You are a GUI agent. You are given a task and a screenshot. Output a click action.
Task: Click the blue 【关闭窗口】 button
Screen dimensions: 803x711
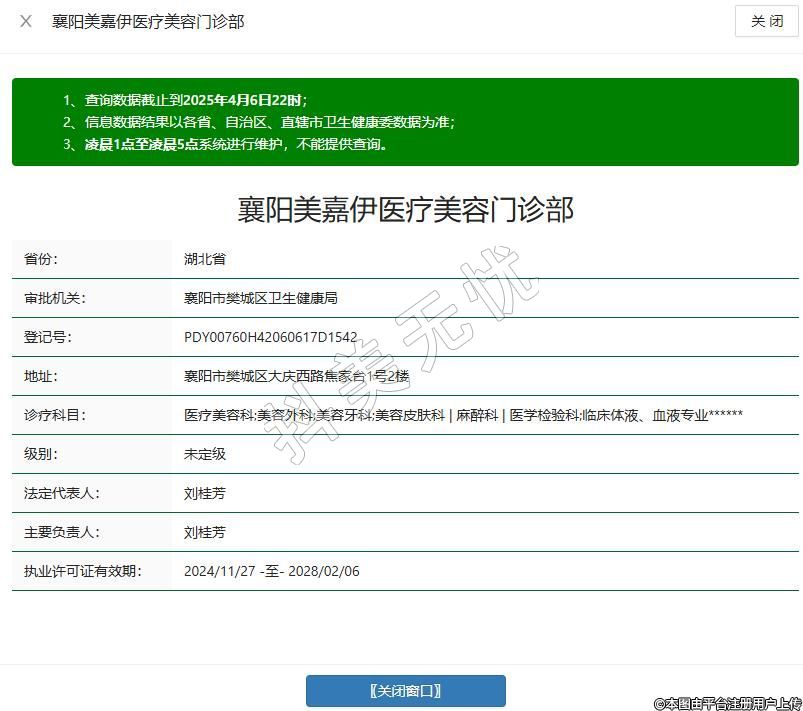pyautogui.click(x=405, y=691)
